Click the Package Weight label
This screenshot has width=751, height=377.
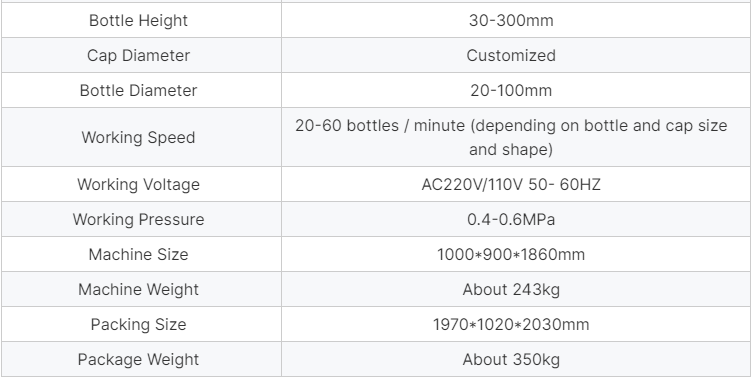[x=138, y=359]
